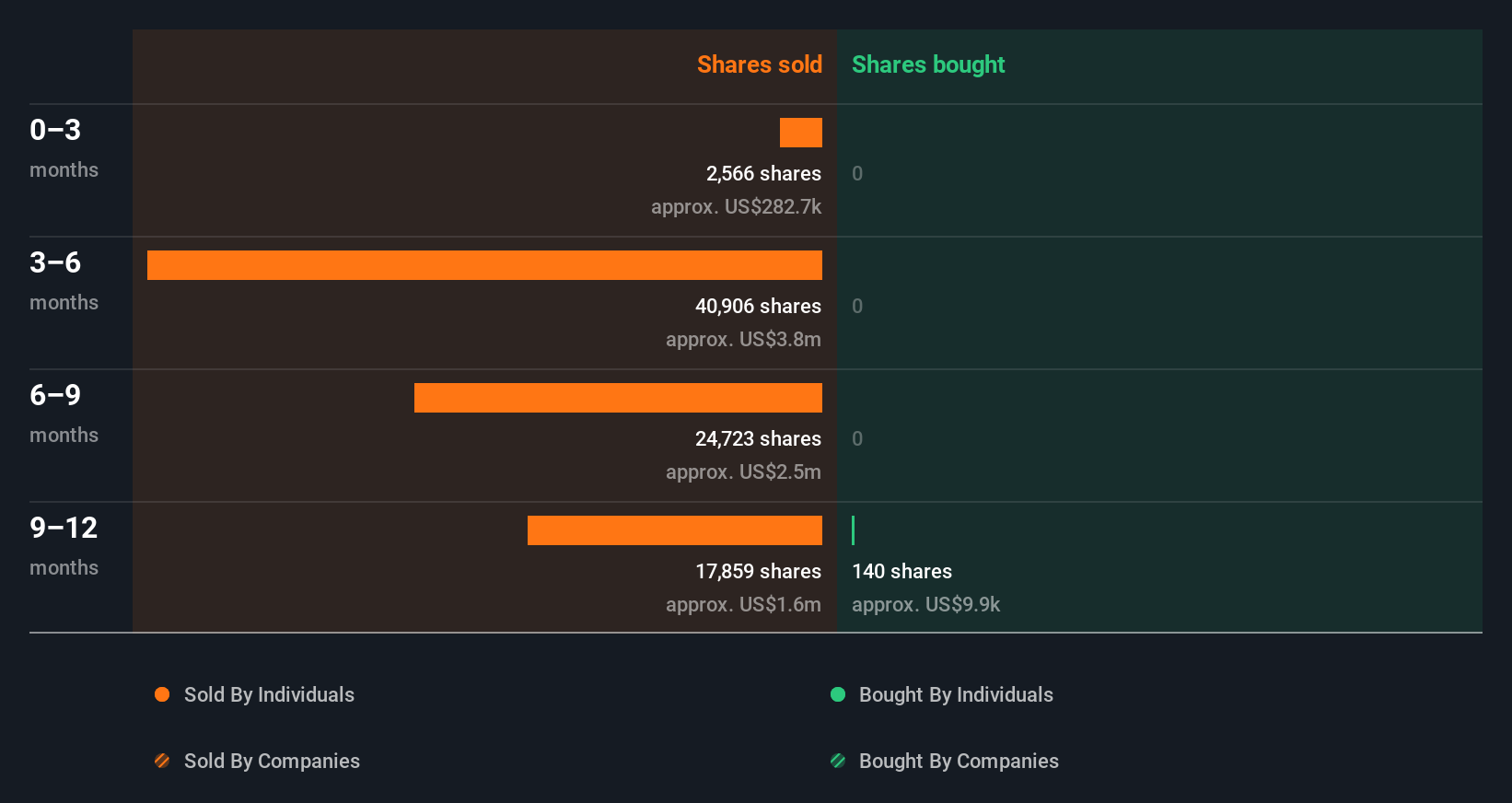Click the orange Sold By Individuals legend dot
The height and width of the screenshot is (803, 1512).
click(x=162, y=694)
